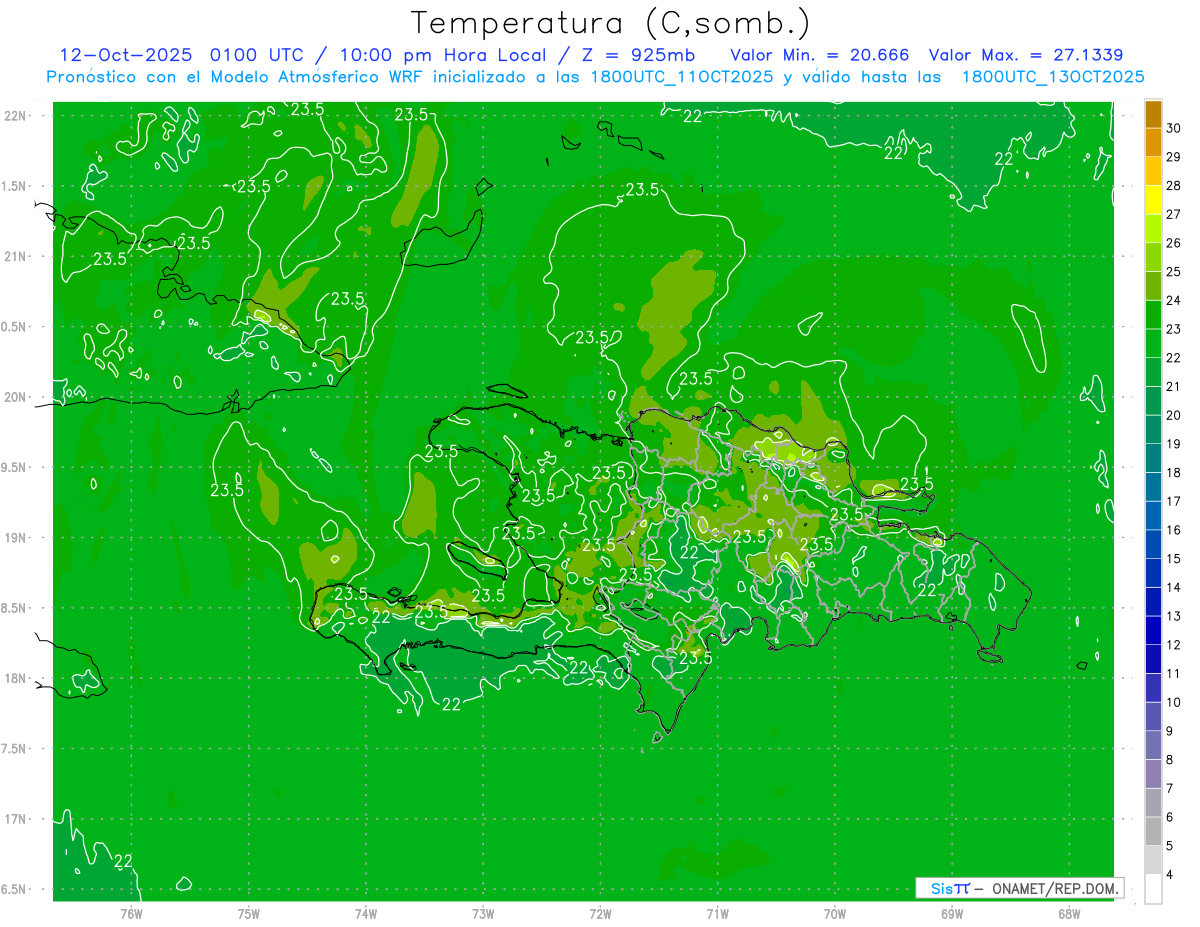Click the 22N latitude axis label
The width and height of the screenshot is (1200, 927).
tap(16, 116)
